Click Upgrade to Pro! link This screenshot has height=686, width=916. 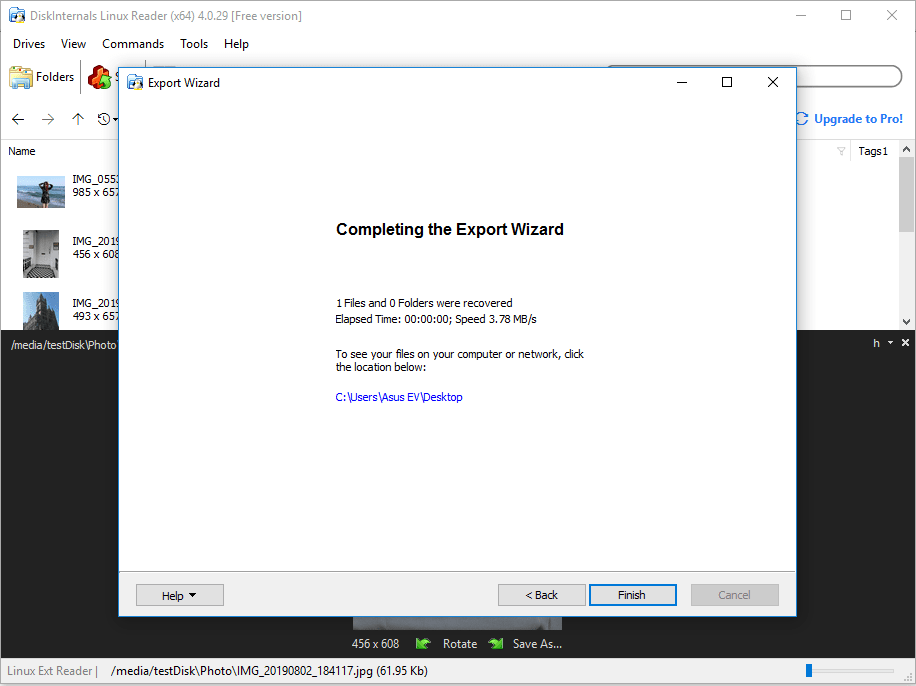858,119
